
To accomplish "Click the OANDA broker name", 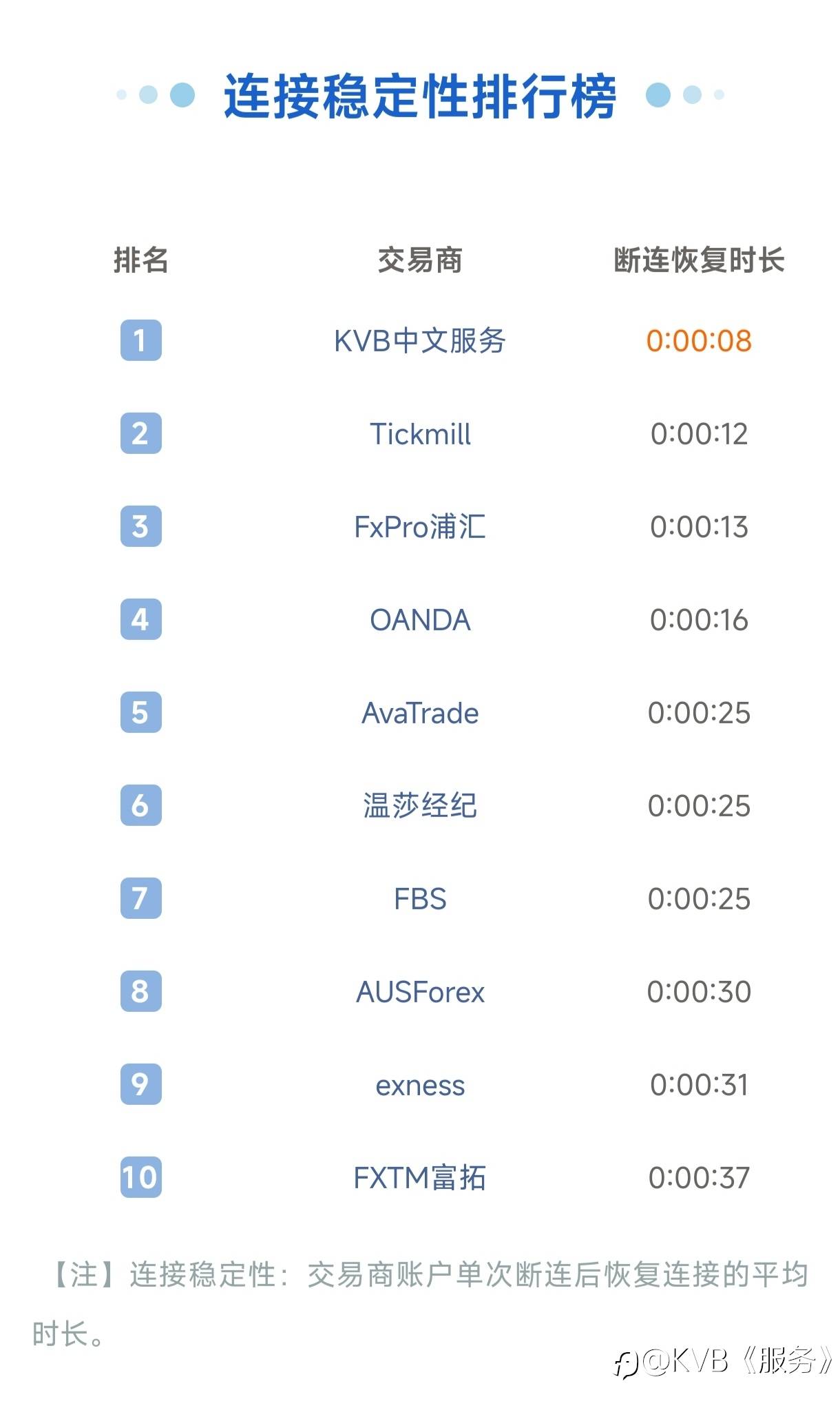I will (420, 620).
